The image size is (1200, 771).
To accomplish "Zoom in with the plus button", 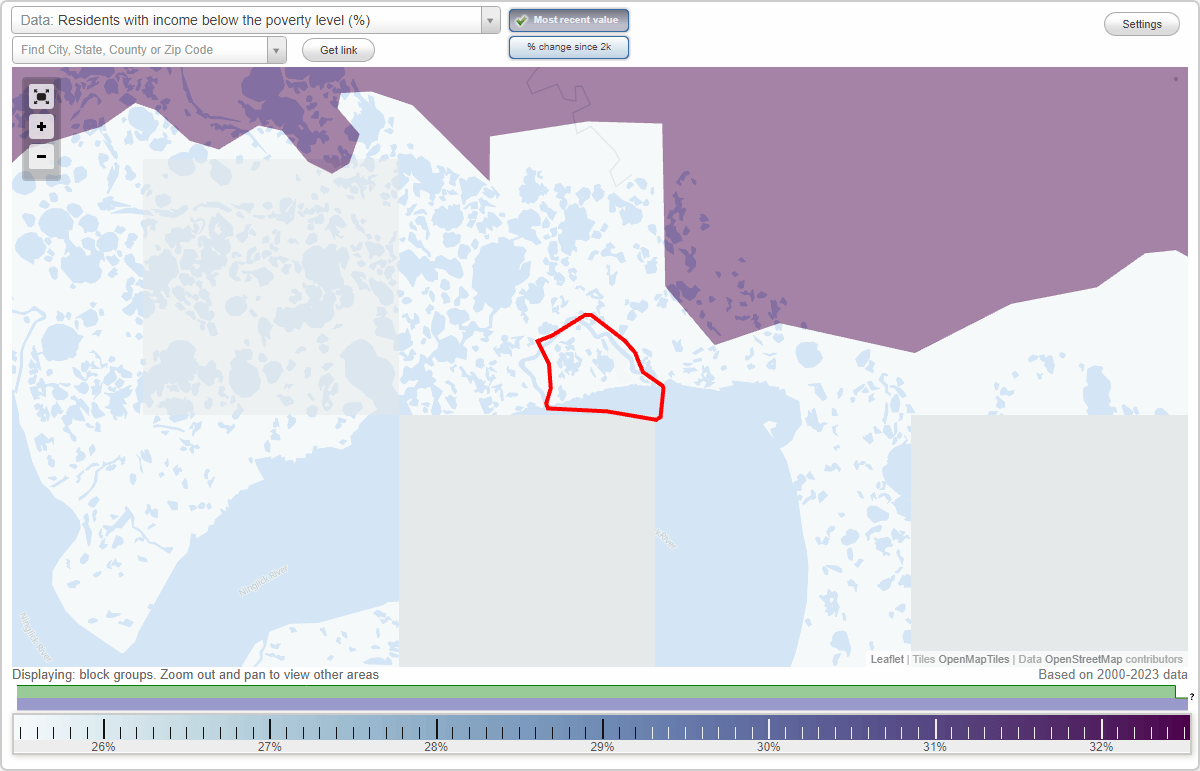I will click(41, 127).
